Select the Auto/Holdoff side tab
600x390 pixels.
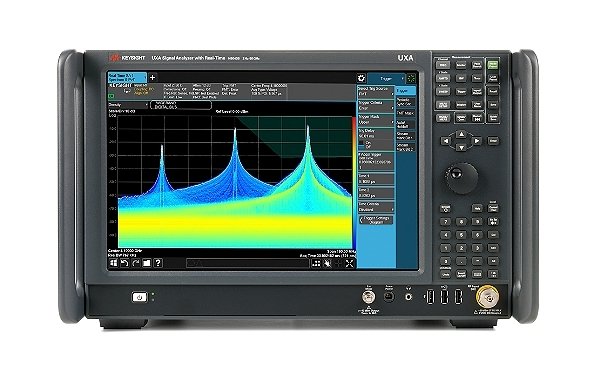406,124
